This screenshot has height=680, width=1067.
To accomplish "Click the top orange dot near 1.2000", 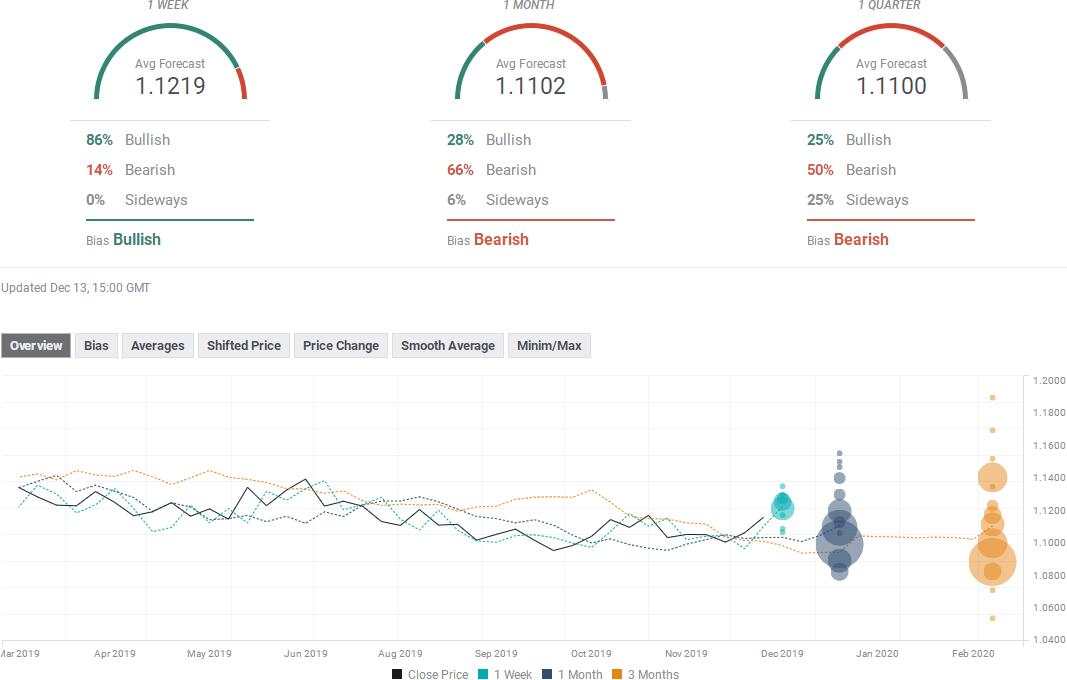I will click(993, 398).
